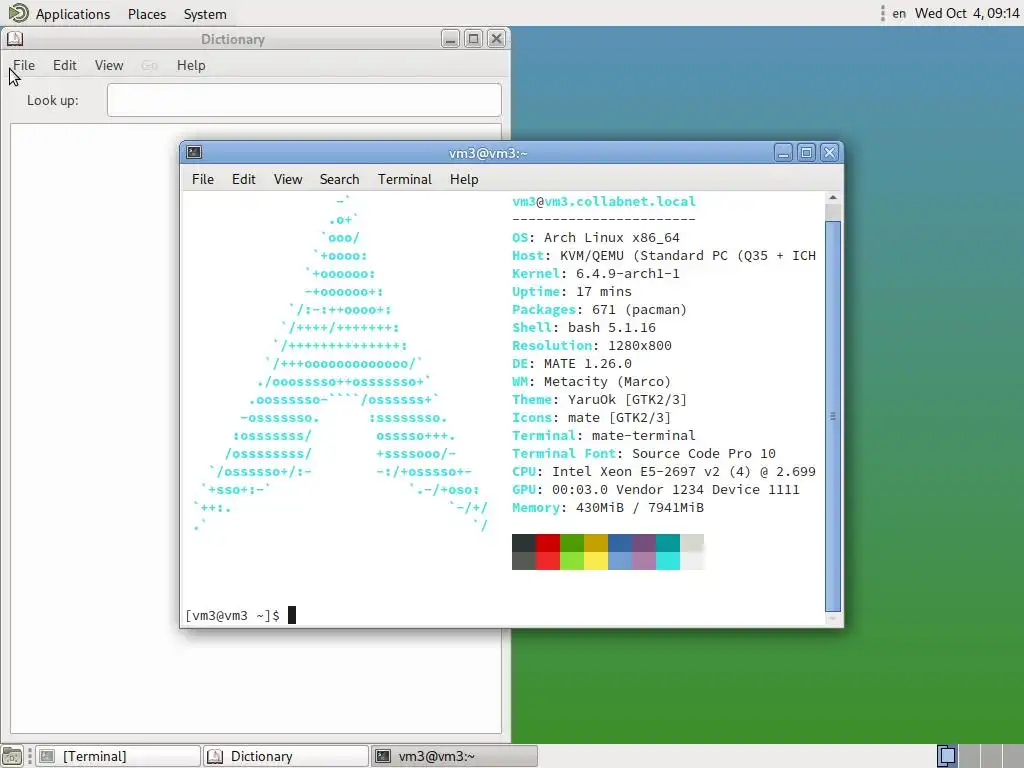The height and width of the screenshot is (768, 1024).
Task: Click the OS: Arch Linux x86_64 line
Action: click(x=596, y=238)
